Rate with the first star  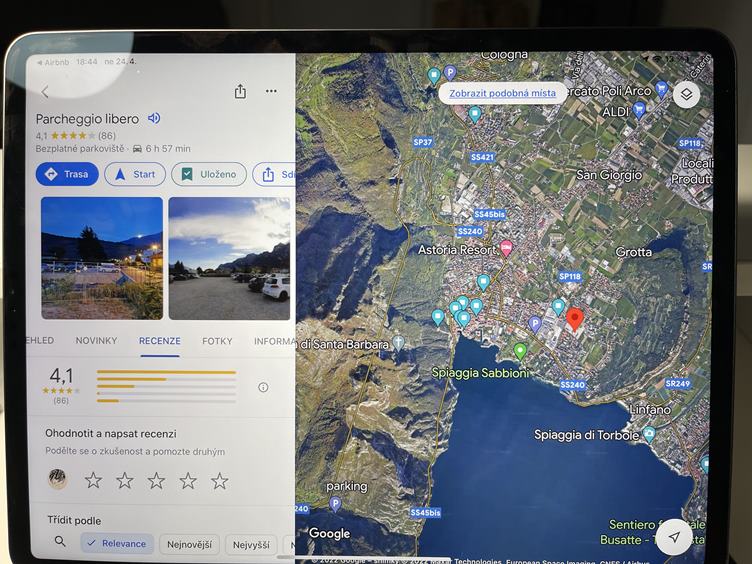93,480
